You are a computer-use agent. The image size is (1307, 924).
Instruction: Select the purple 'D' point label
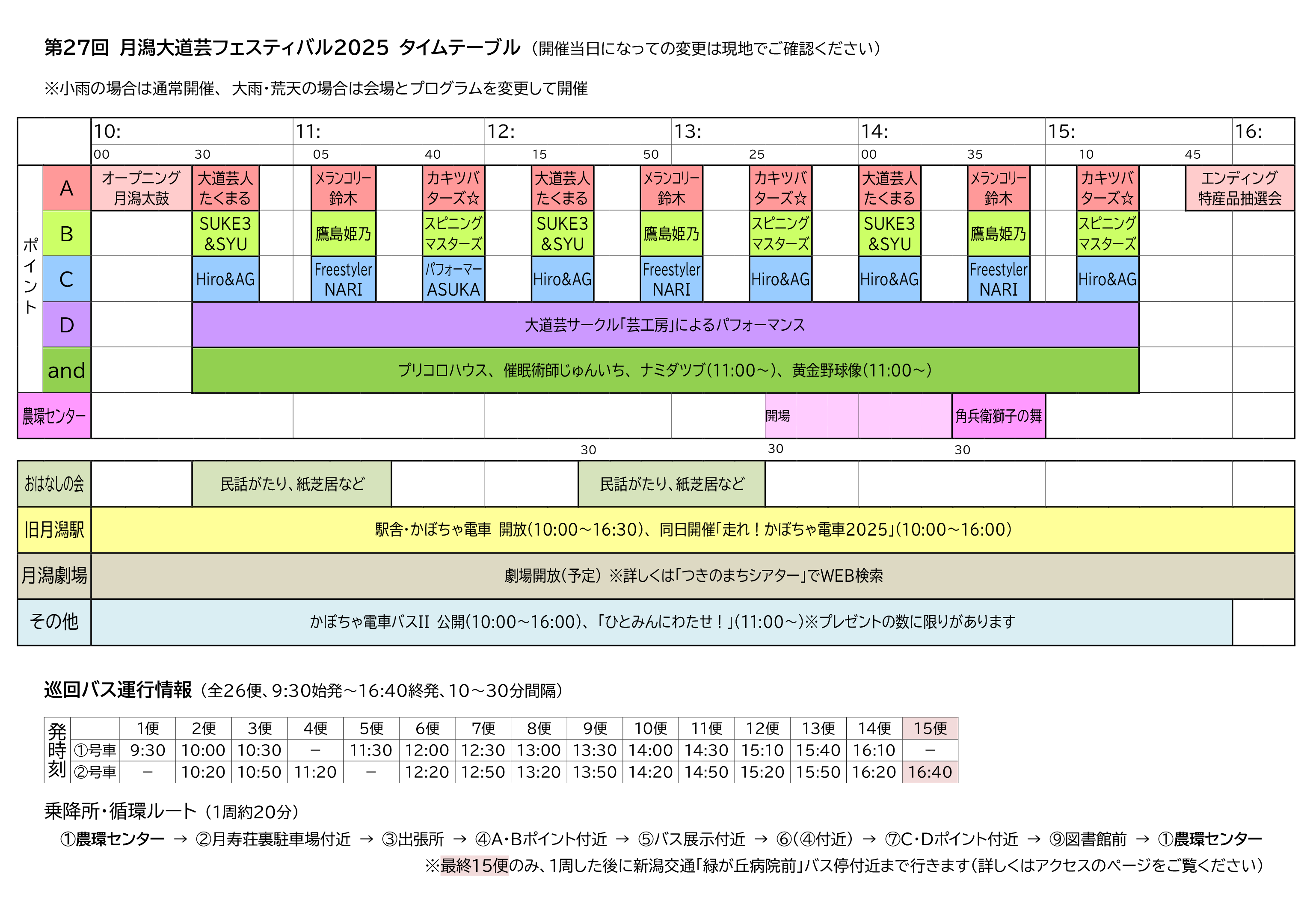[67, 325]
